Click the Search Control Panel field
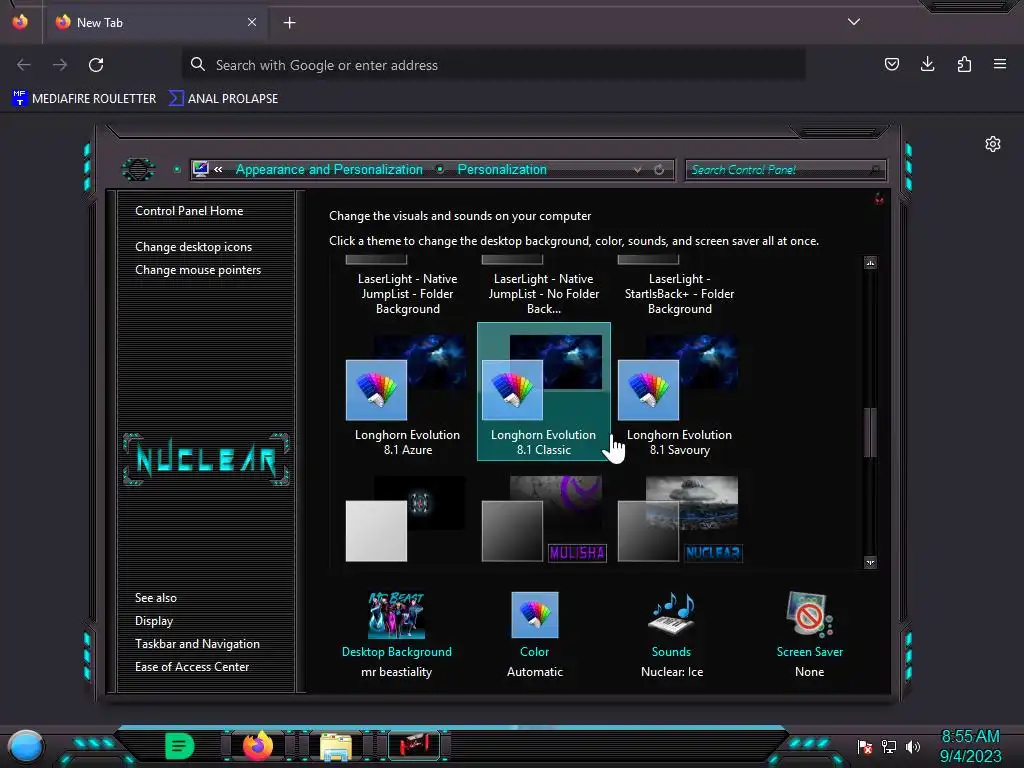 tap(786, 170)
